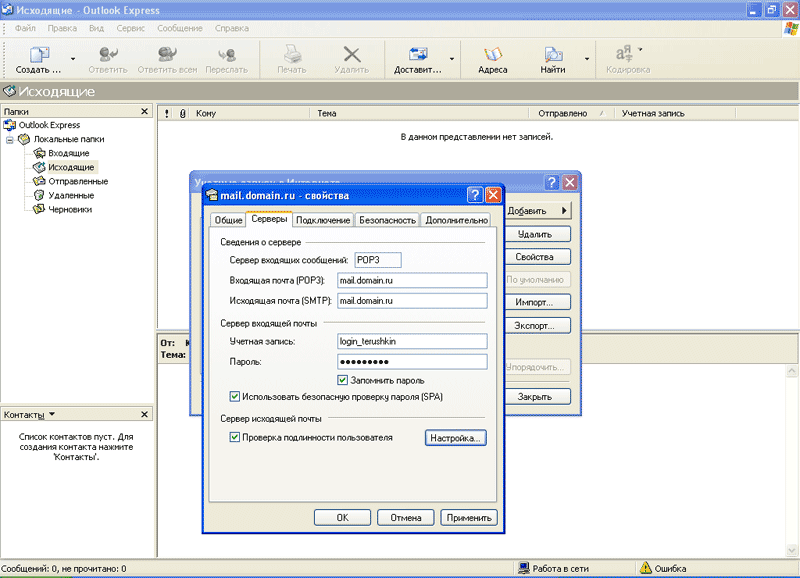
Task: Sort by the priority exclamation column
Action: pyautogui.click(x=166, y=113)
